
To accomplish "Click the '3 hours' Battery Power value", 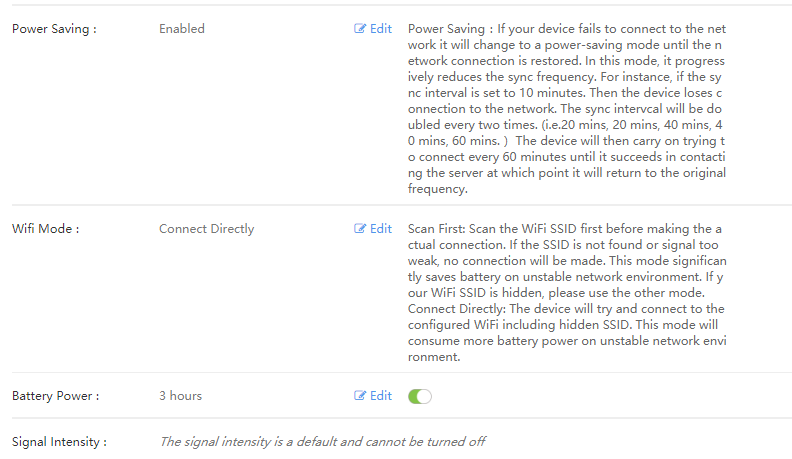I will (x=180, y=396).
